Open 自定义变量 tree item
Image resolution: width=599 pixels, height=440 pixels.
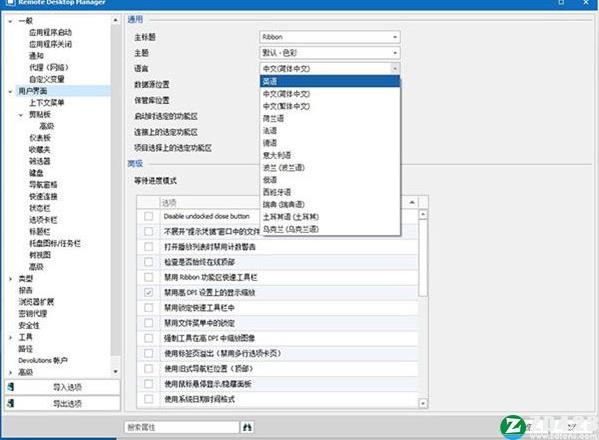(x=47, y=79)
